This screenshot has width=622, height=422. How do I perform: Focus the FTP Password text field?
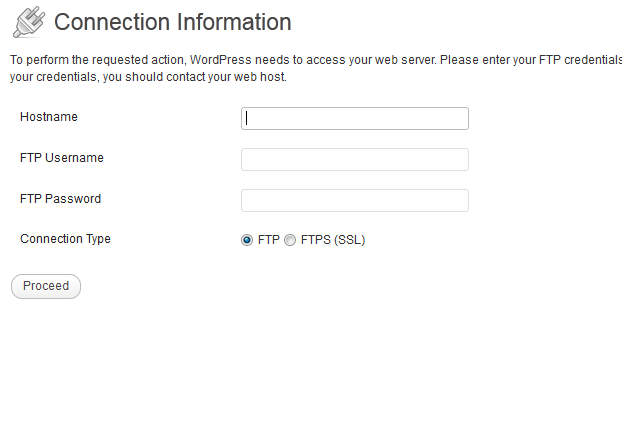click(x=355, y=200)
